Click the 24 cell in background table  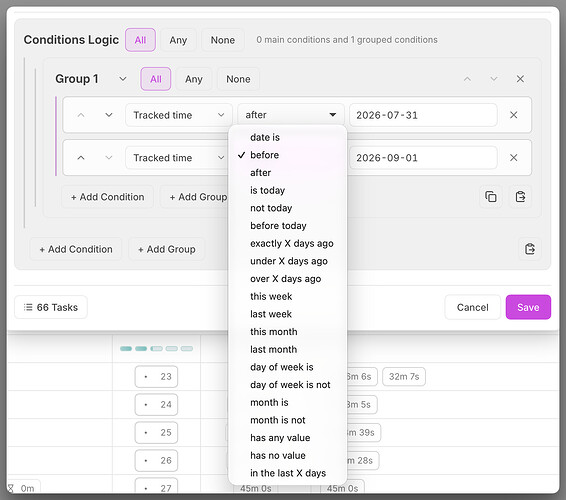point(156,405)
